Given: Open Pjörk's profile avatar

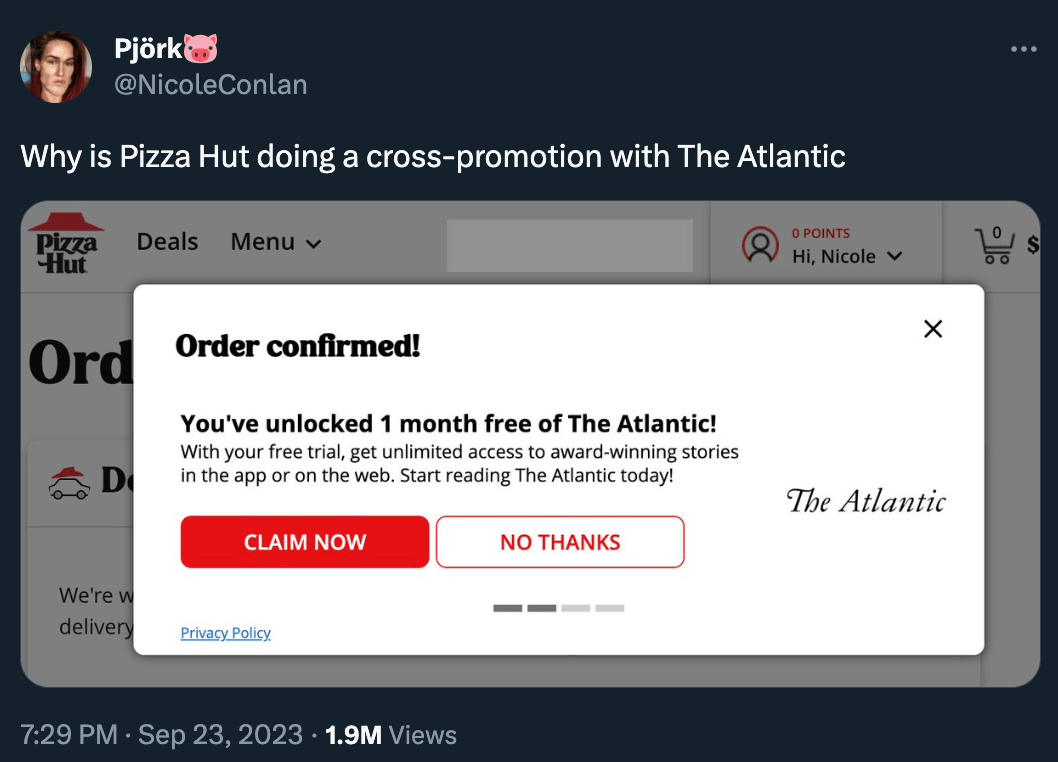Looking at the screenshot, I should pos(56,67).
